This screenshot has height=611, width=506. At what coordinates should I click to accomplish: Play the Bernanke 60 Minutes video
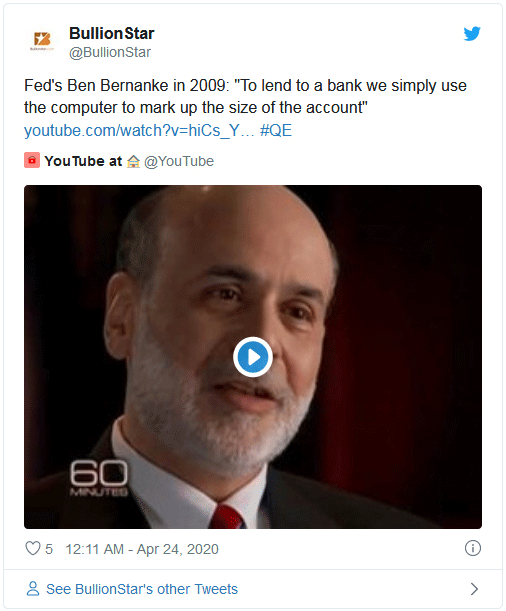coord(253,357)
